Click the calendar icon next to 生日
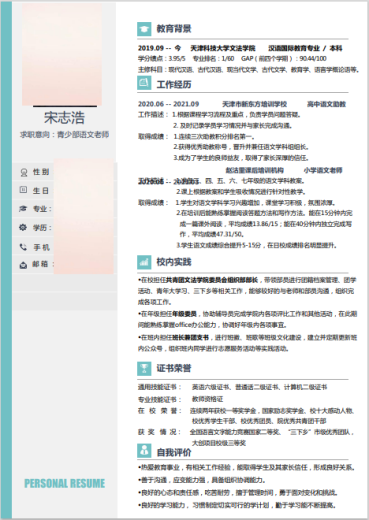 23,190
